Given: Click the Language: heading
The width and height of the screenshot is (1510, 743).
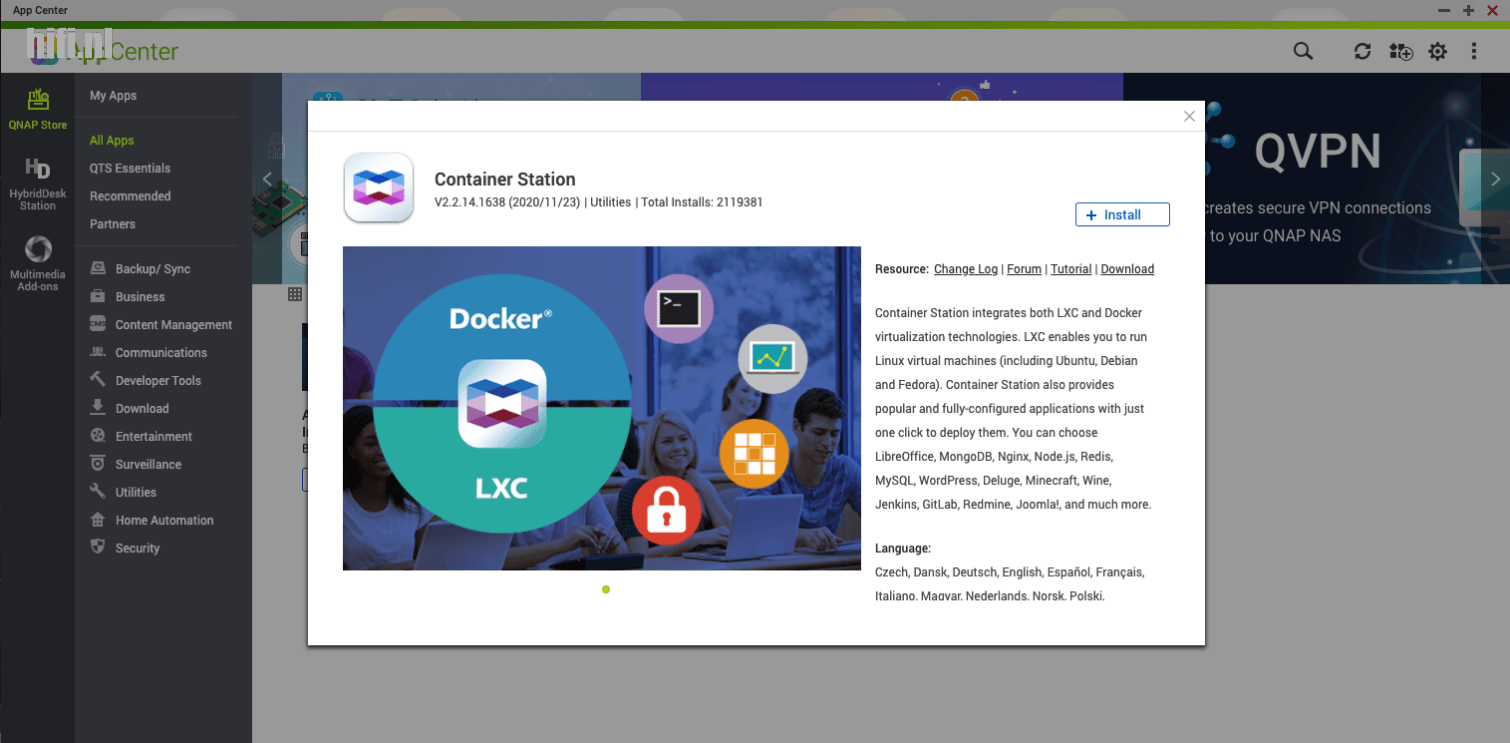Looking at the screenshot, I should click(903, 549).
